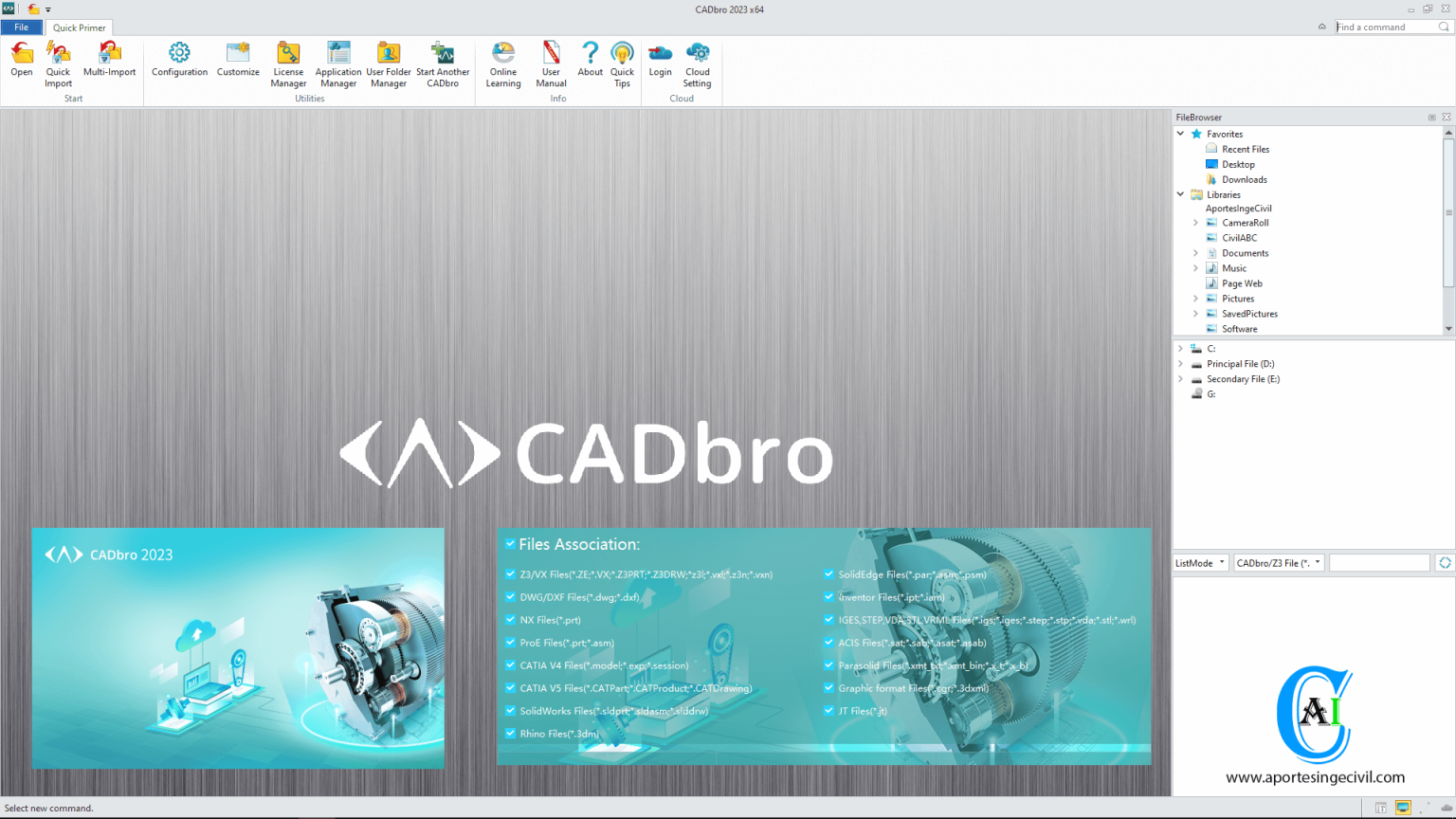Click the Login button
Viewport: 1456px width, 819px height.
pos(660,59)
